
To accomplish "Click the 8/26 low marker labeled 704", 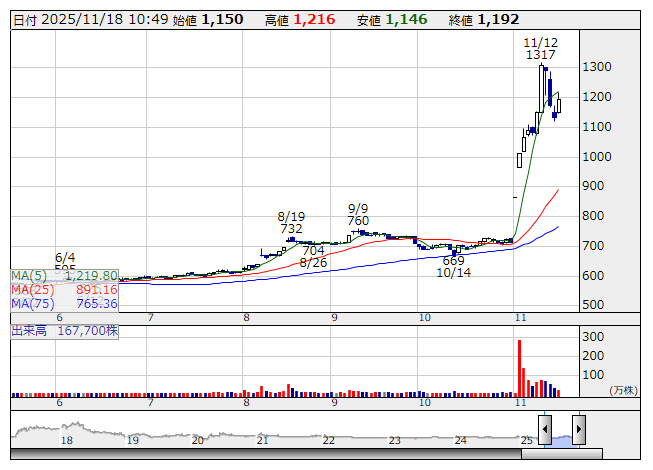I will coord(313,257).
